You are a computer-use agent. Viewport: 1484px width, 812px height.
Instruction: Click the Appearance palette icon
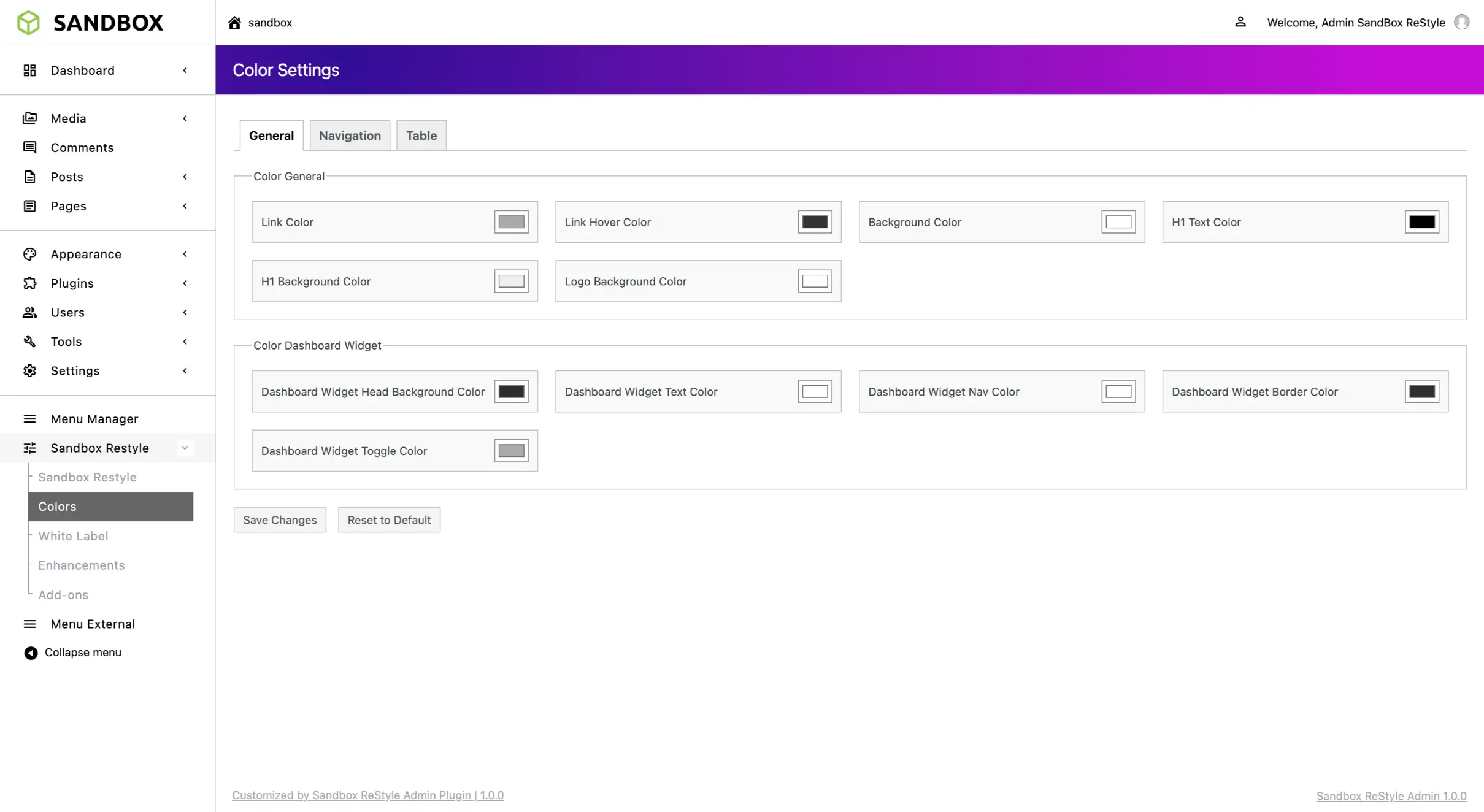[29, 253]
